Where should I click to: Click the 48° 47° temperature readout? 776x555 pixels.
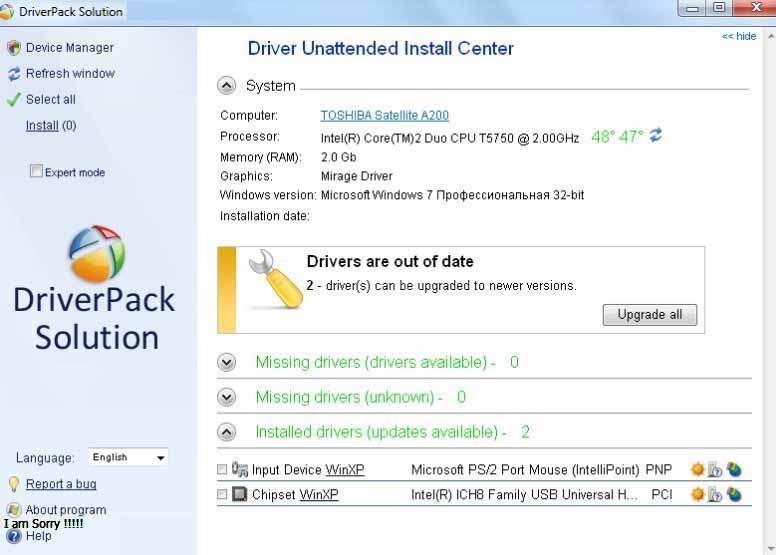[x=617, y=136]
